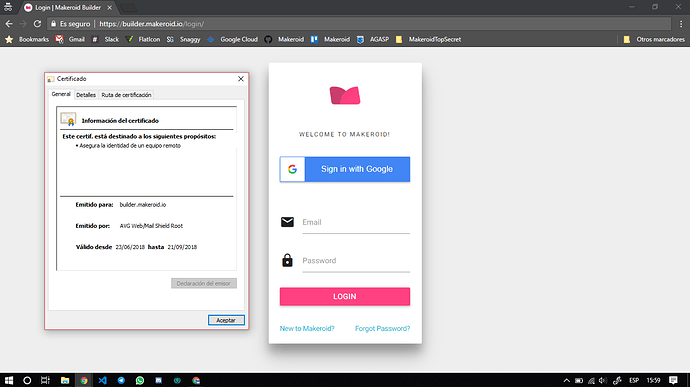Open the Windows Start menu
The image size is (690, 387).
9,380
